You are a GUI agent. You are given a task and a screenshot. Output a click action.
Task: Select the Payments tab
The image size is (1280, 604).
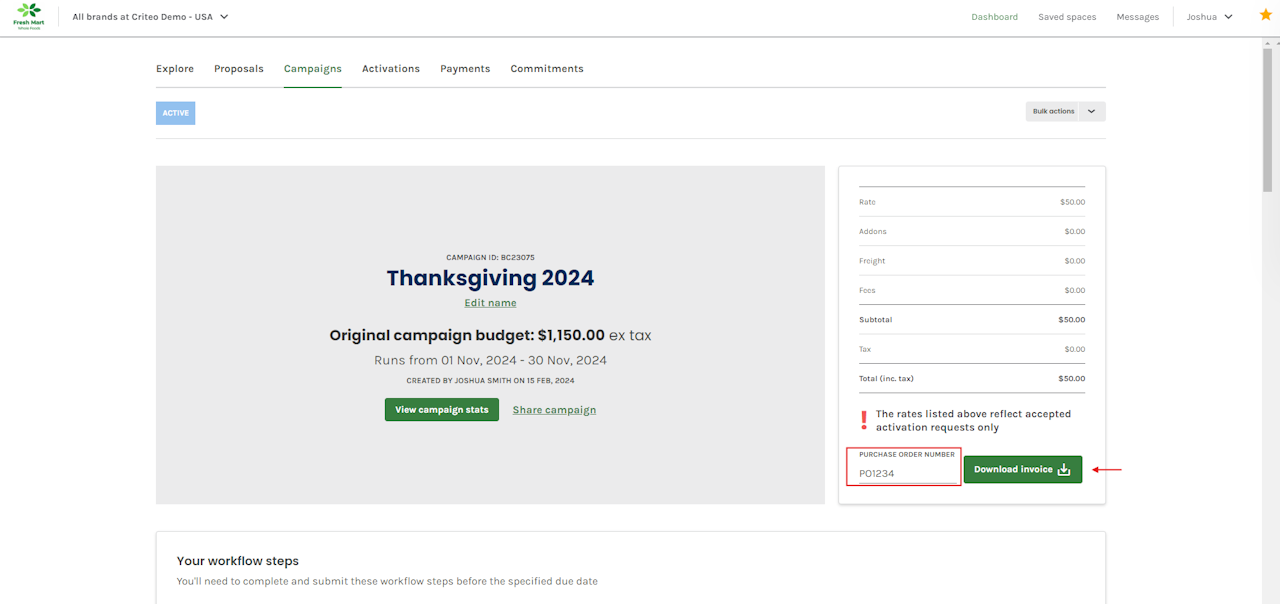tap(465, 69)
